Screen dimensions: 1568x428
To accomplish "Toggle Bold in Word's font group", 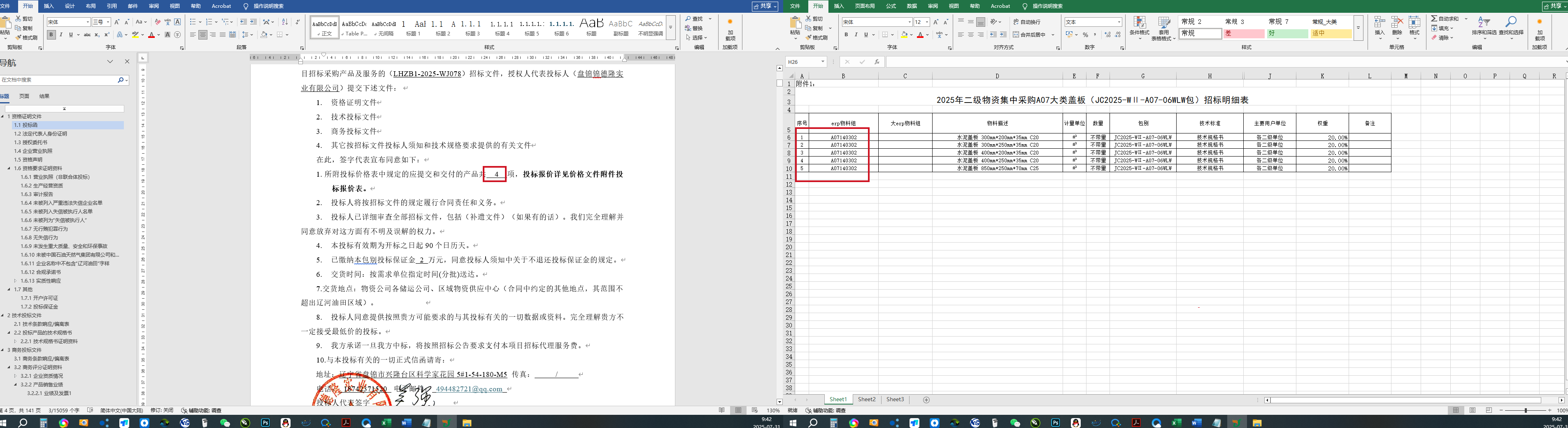I will (52, 35).
